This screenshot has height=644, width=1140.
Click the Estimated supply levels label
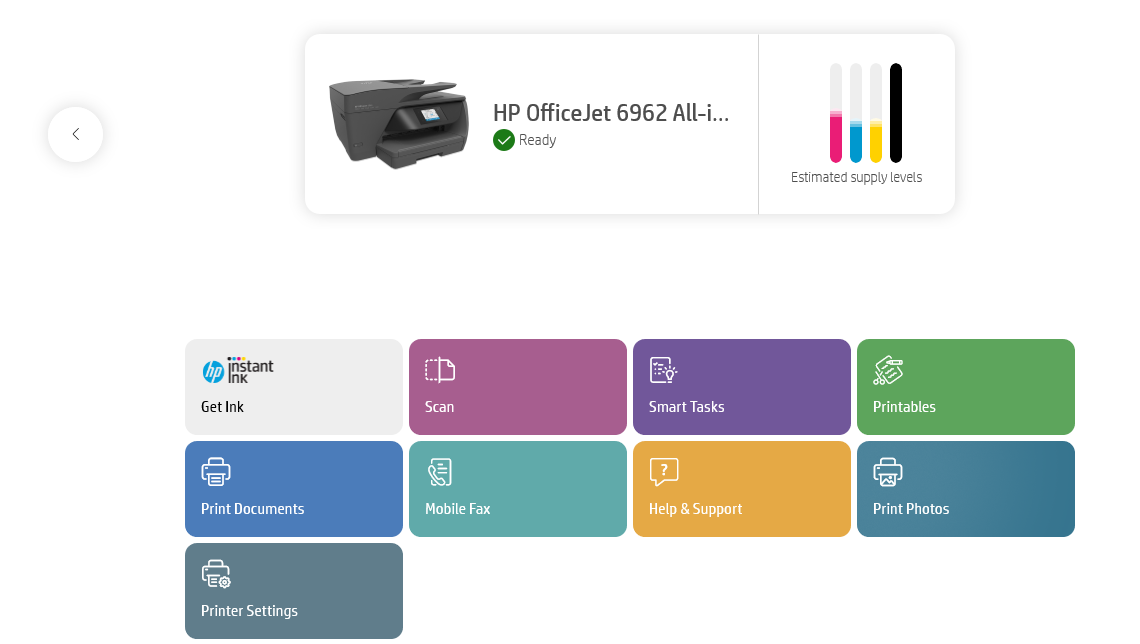pyautogui.click(x=856, y=177)
